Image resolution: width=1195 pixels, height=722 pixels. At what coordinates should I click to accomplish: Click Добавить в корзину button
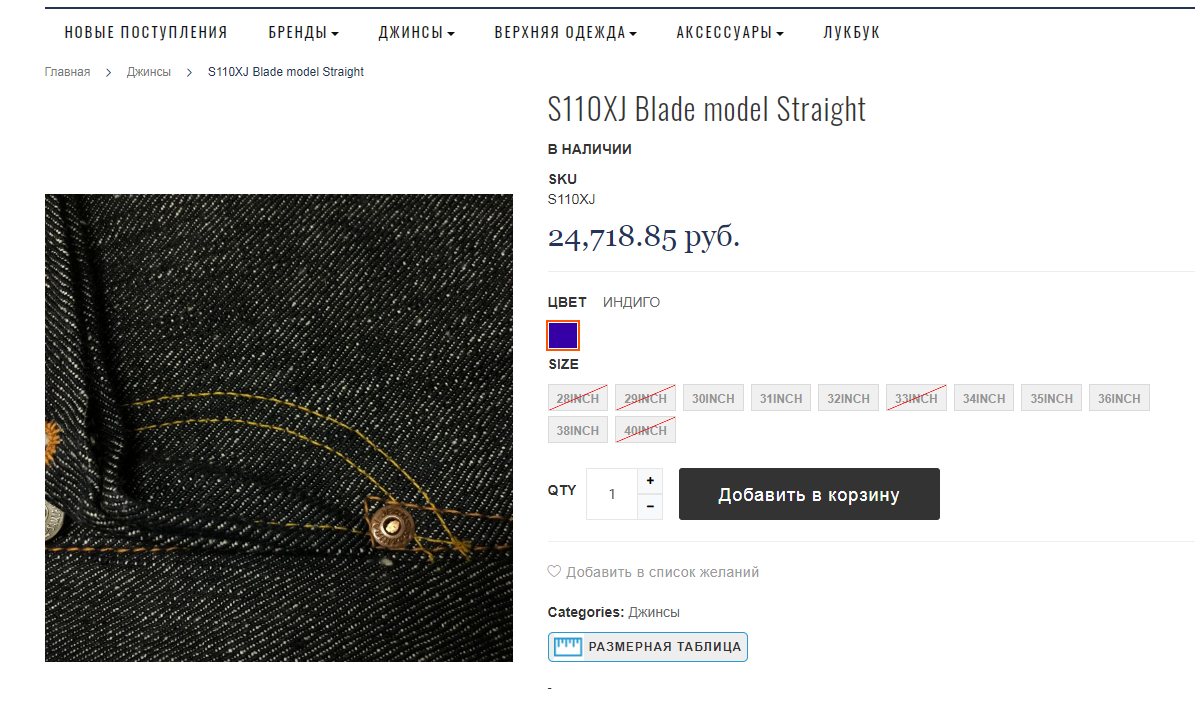pyautogui.click(x=809, y=494)
